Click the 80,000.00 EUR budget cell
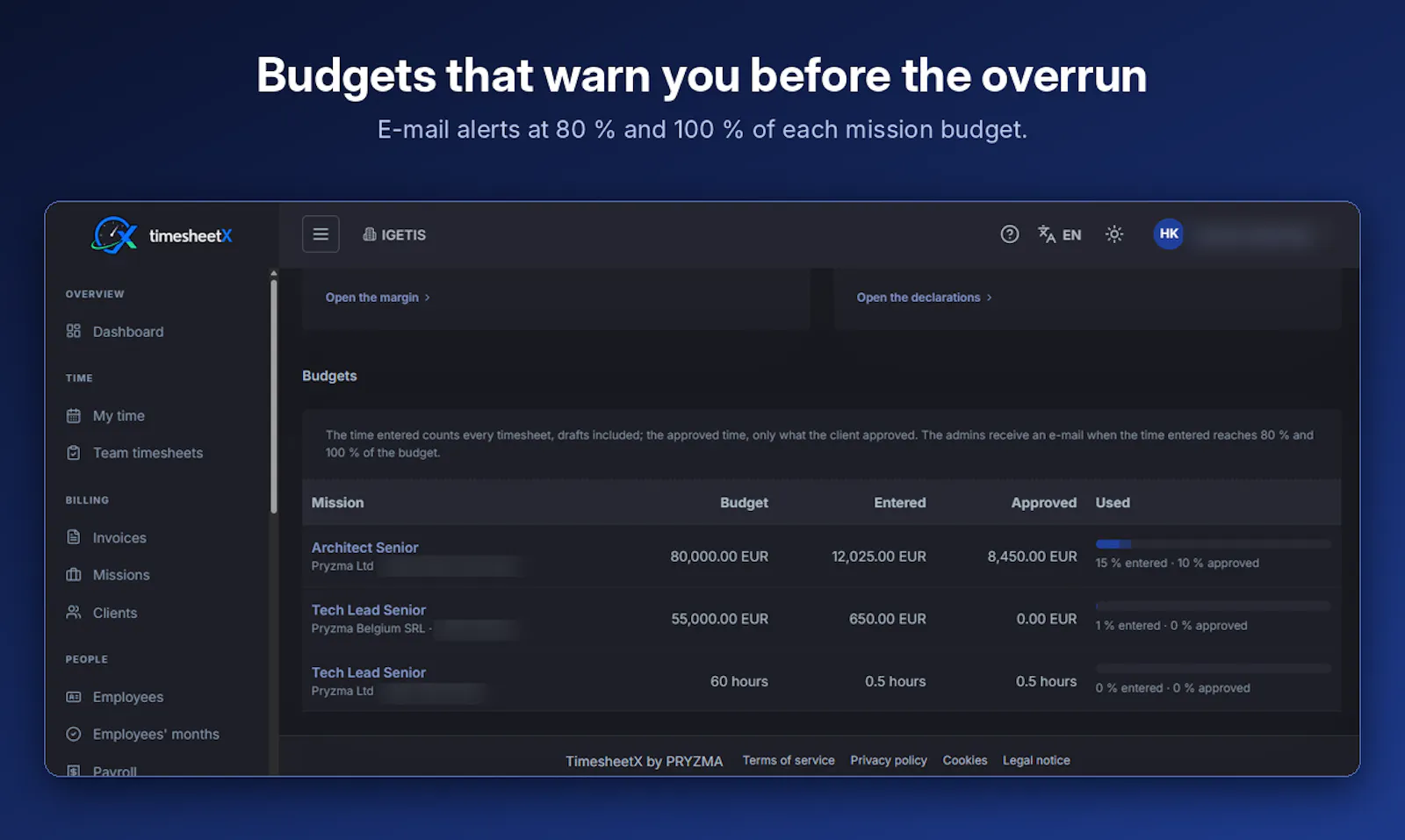 [x=719, y=556]
